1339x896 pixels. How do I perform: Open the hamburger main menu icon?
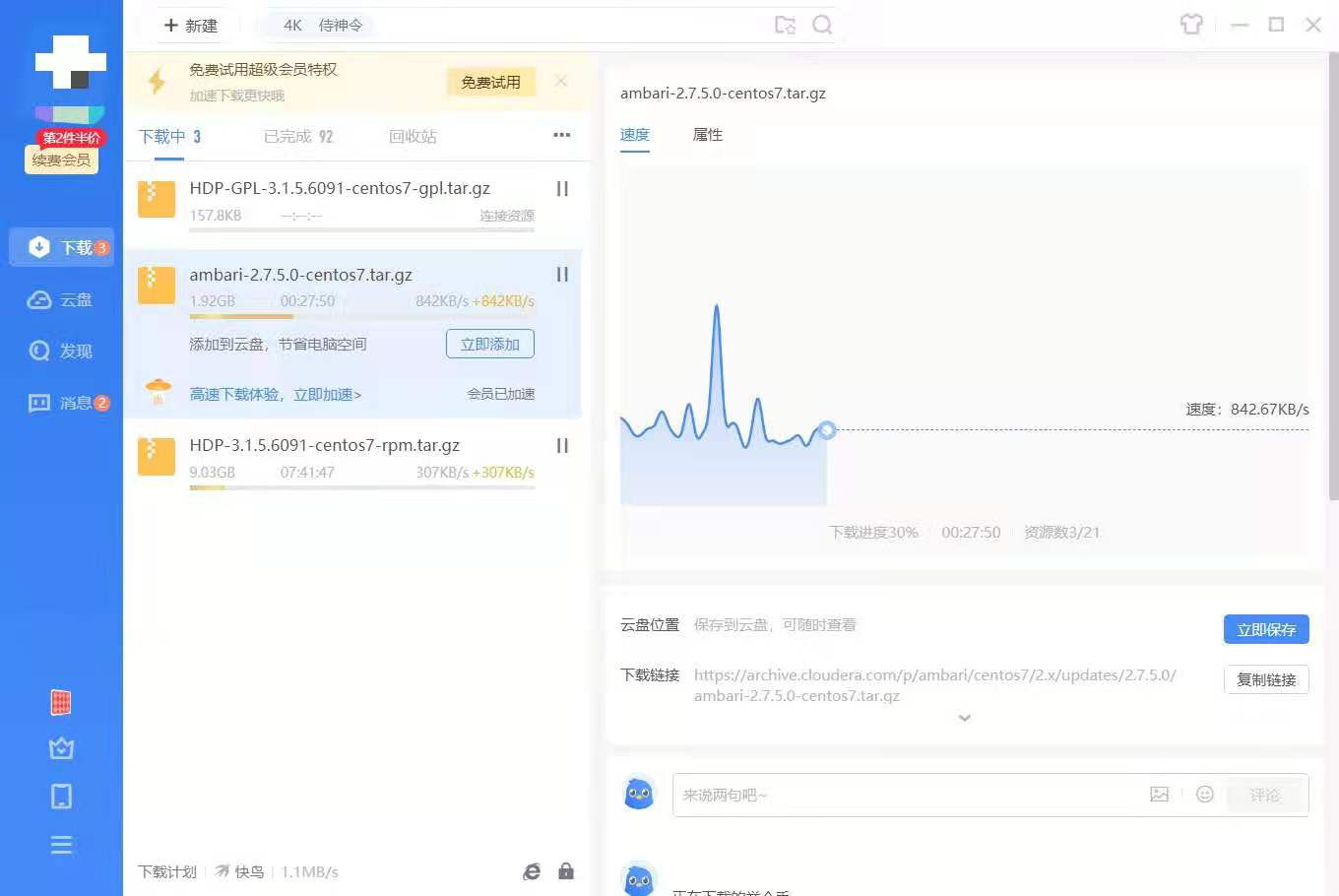pyautogui.click(x=61, y=845)
